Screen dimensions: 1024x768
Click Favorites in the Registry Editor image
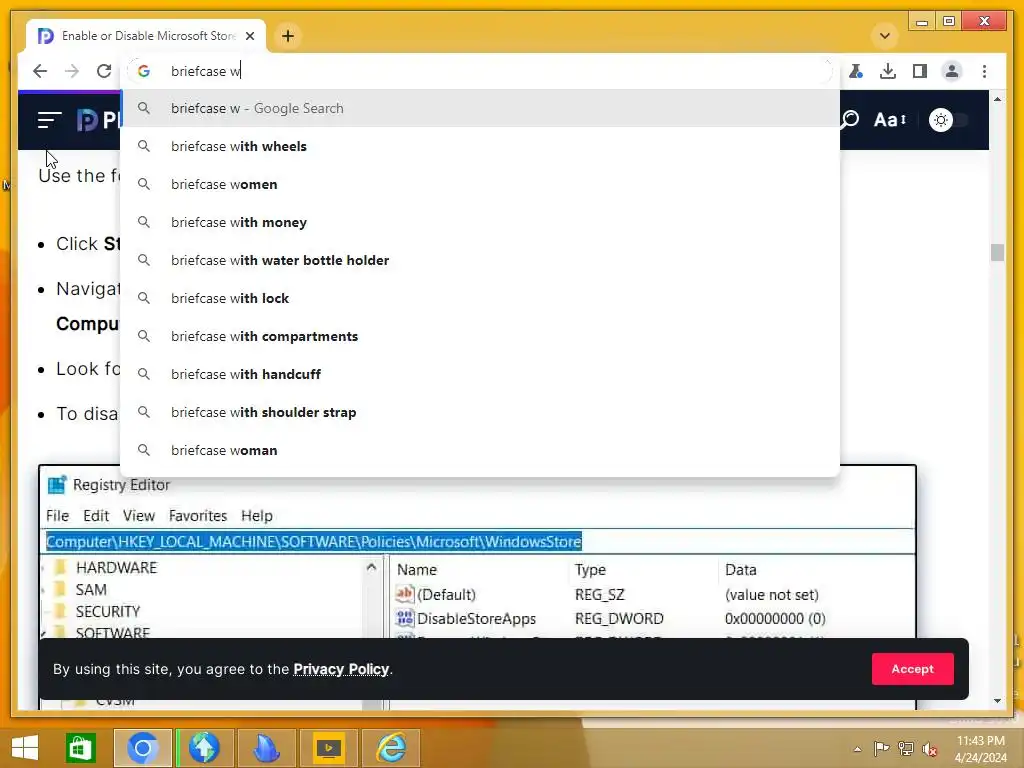point(198,516)
